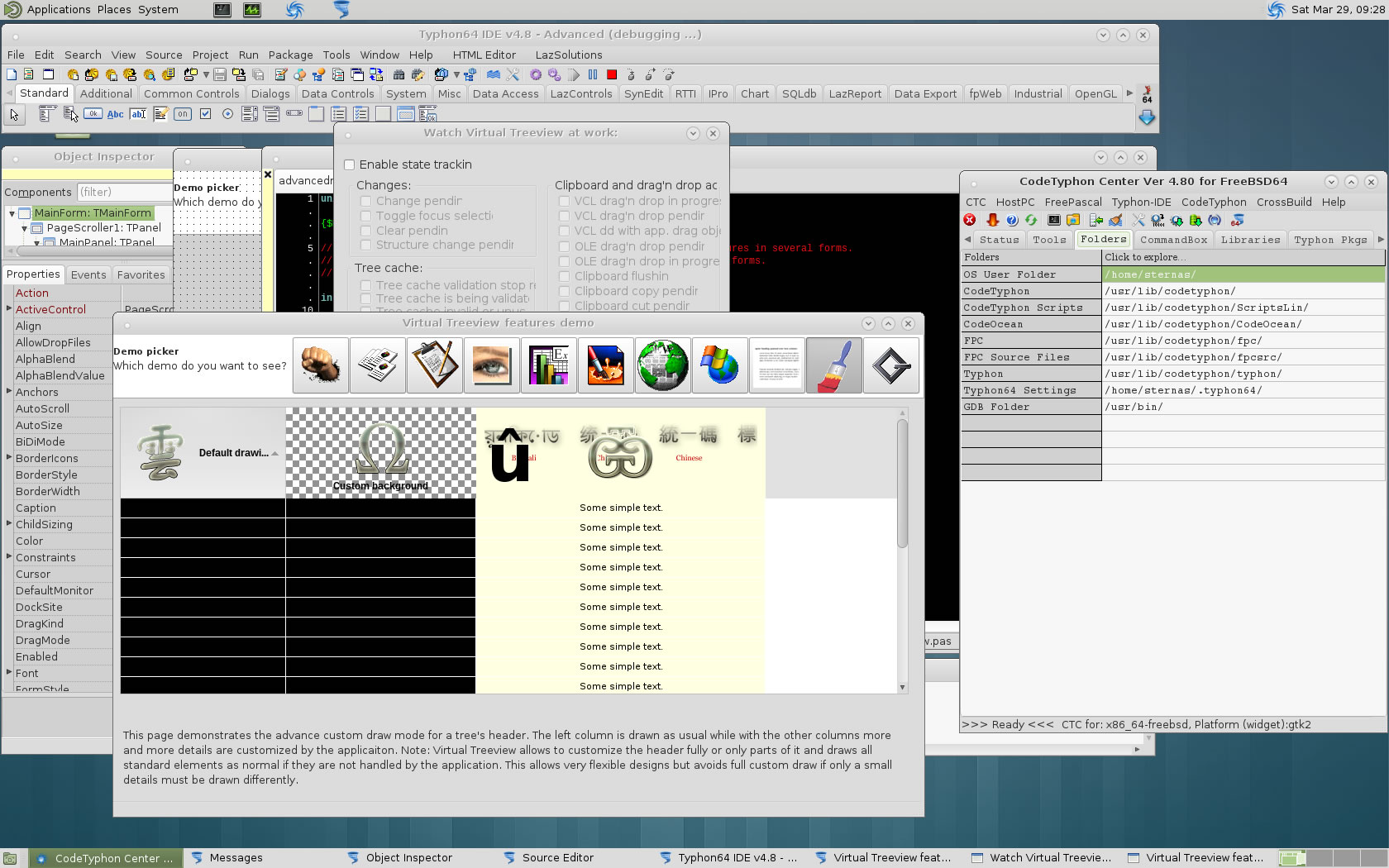This screenshot has width=1389, height=868.
Task: Open the CrossBuild menu in CodeTyphon Center
Action: pyautogui.click(x=1284, y=202)
